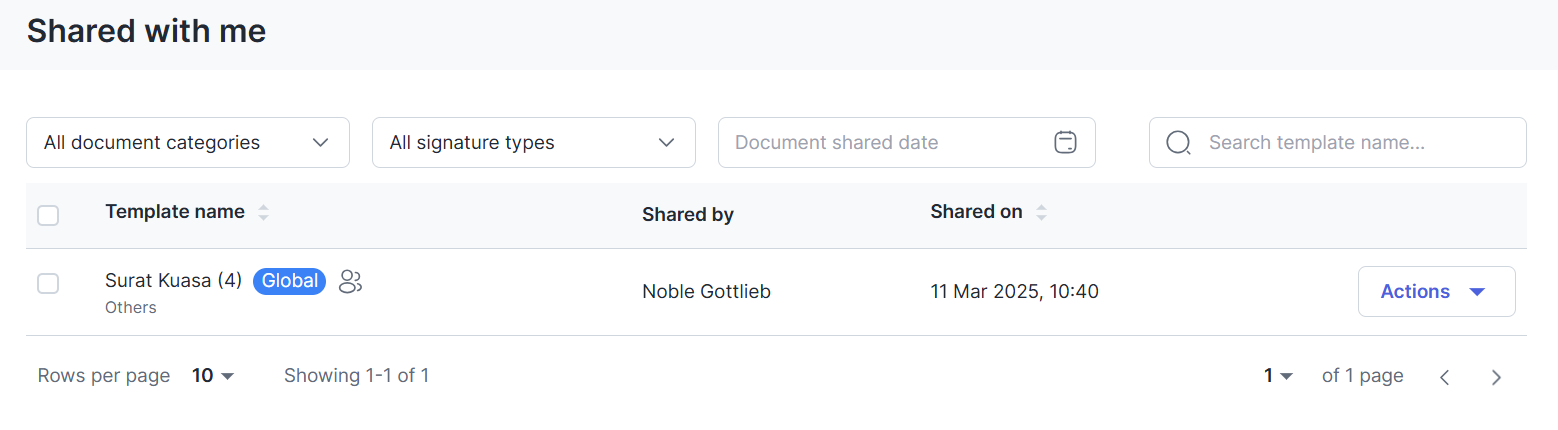Sort by Template name arrows
This screenshot has height=430, width=1558.
264,212
